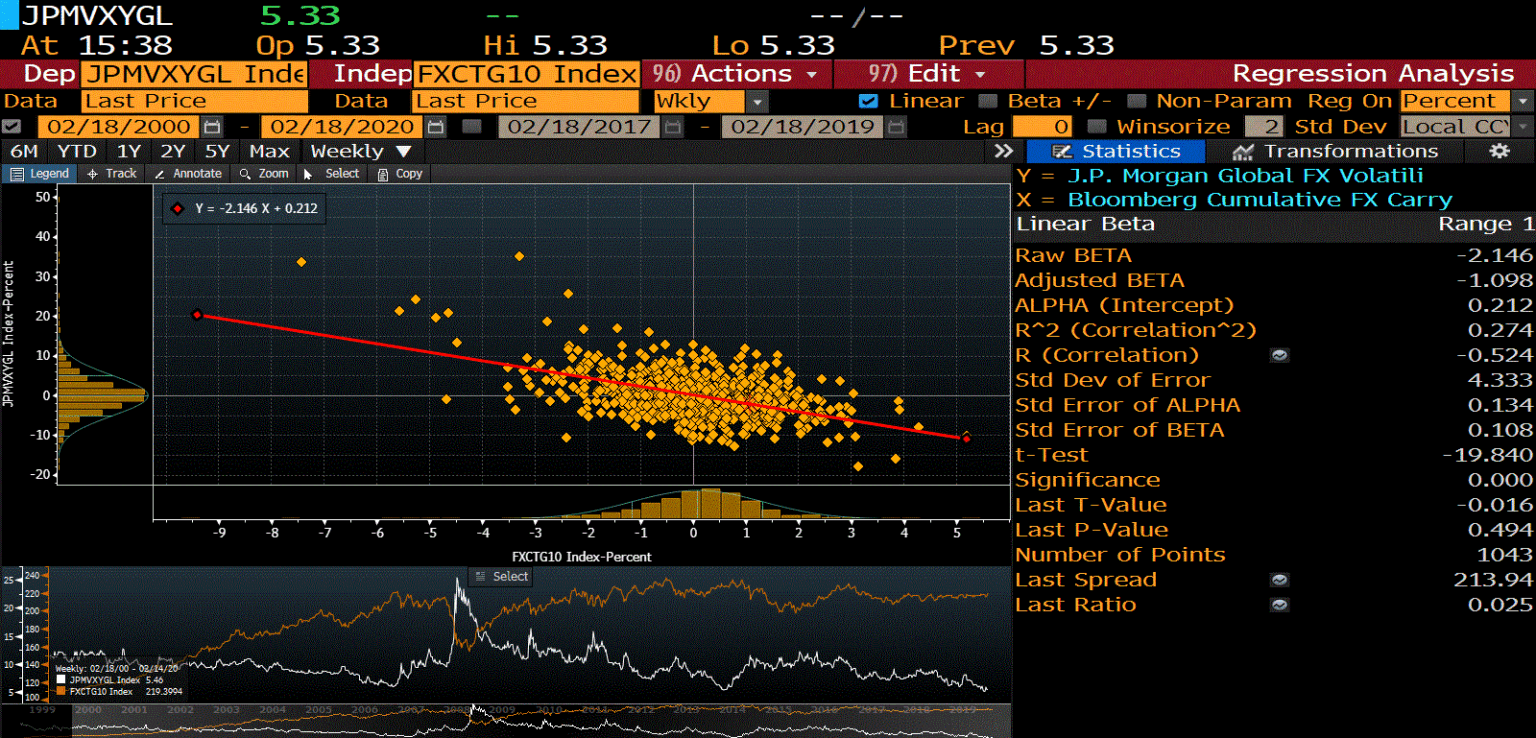Select the 6M range
This screenshot has width=1536, height=738.
click(x=24, y=151)
